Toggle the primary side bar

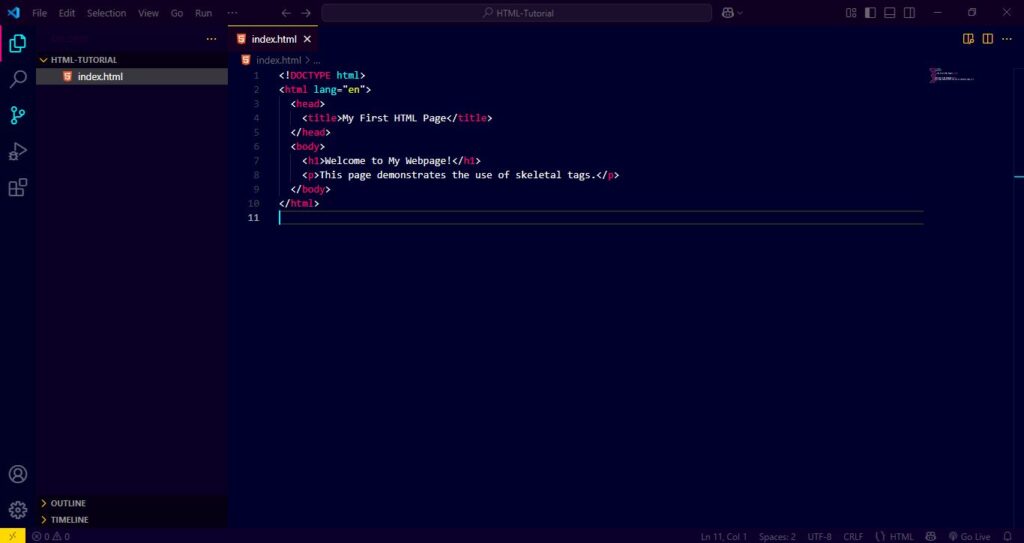[x=870, y=13]
